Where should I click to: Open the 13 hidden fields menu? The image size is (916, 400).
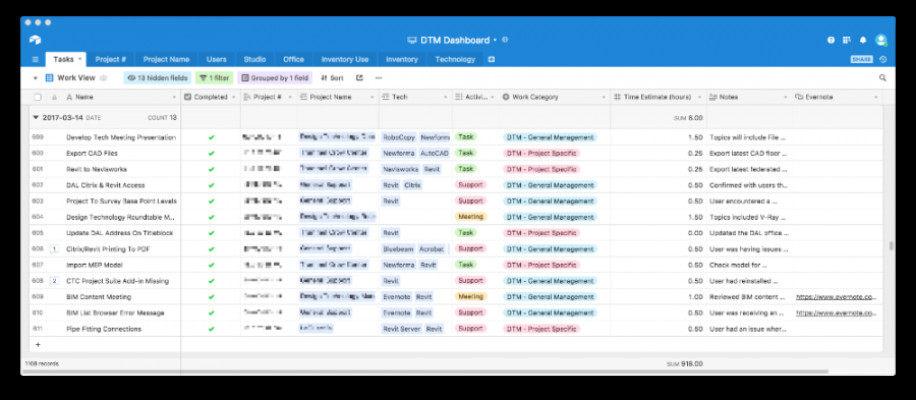157,78
